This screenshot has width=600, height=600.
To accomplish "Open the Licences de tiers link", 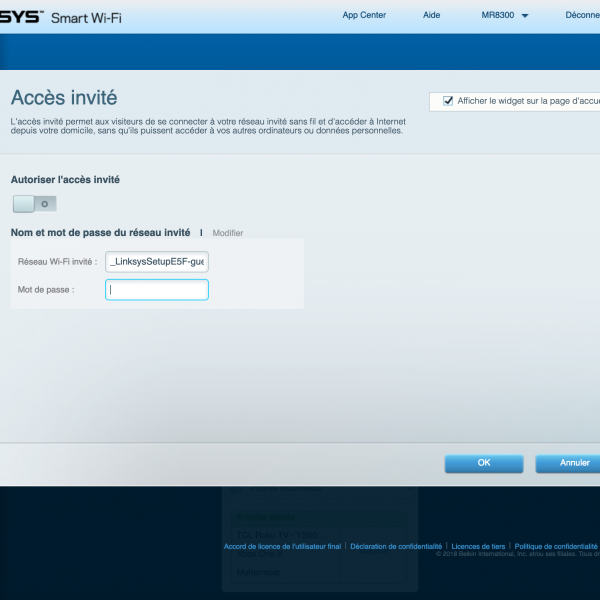I will (x=478, y=547).
